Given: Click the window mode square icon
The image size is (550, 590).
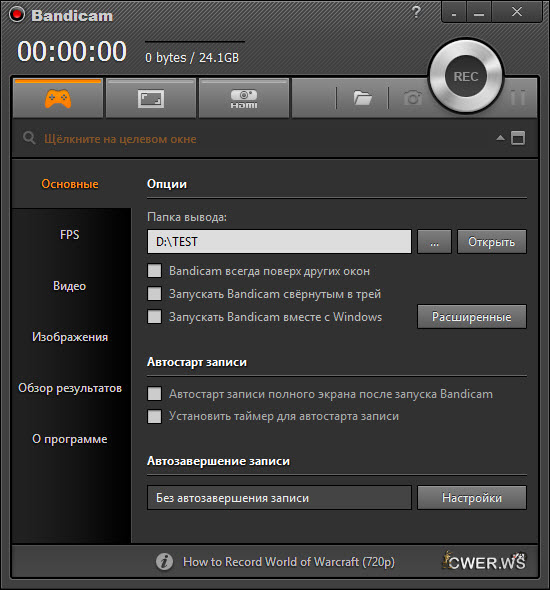Looking at the screenshot, I should 518,138.
